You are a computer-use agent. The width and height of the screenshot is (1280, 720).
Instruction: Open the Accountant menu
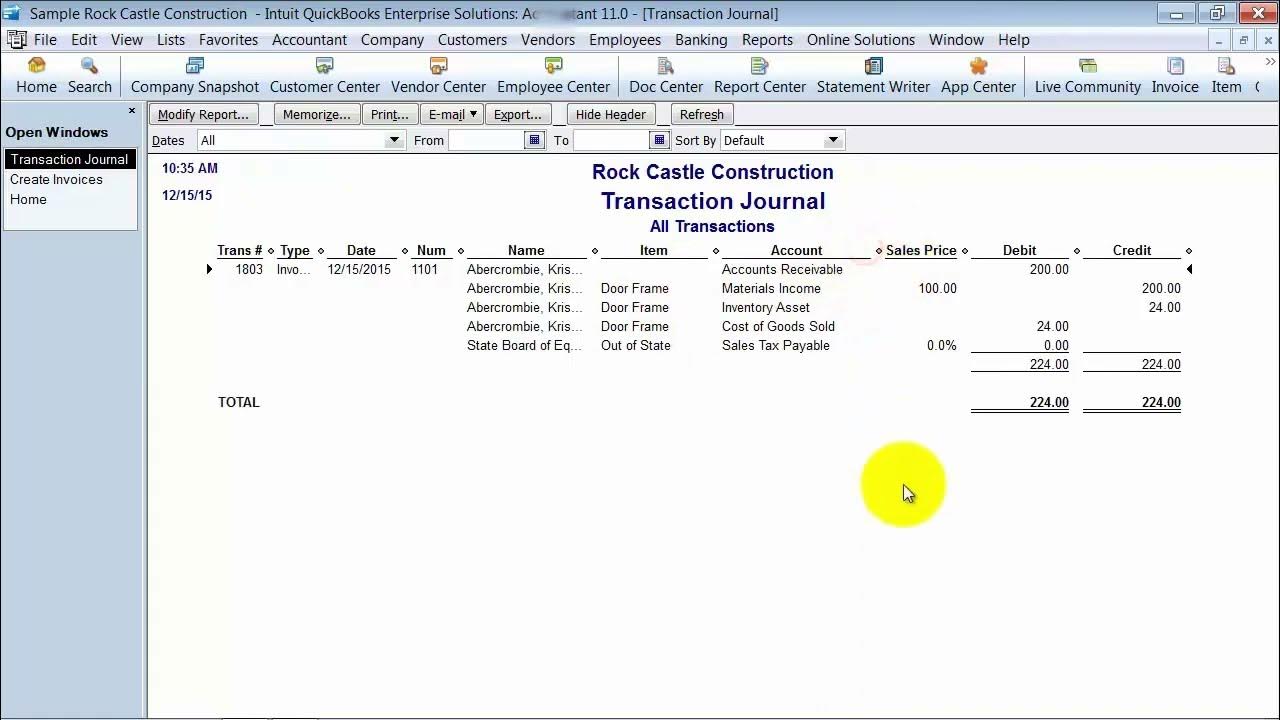coord(309,40)
